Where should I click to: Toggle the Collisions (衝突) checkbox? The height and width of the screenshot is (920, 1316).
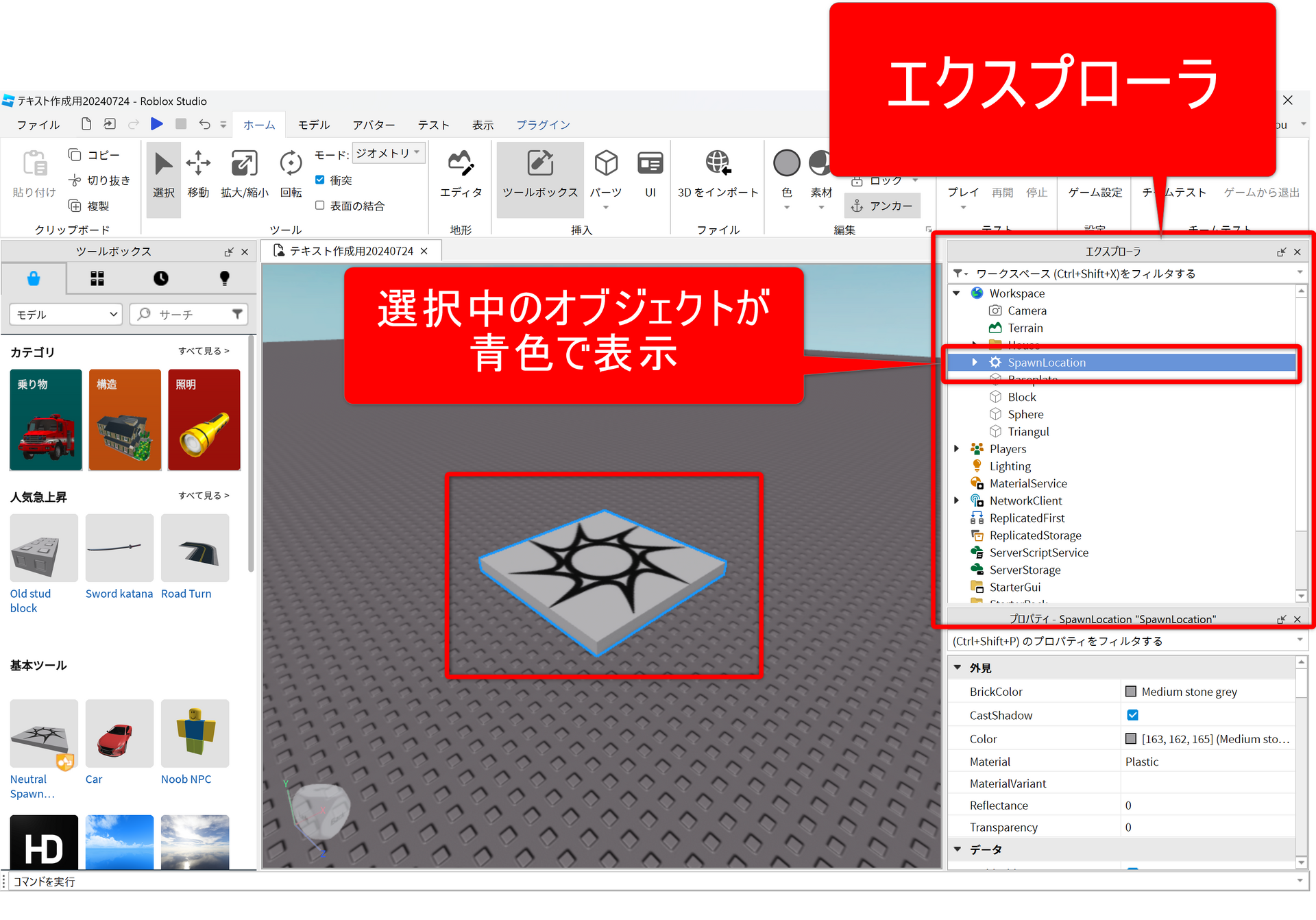click(320, 180)
